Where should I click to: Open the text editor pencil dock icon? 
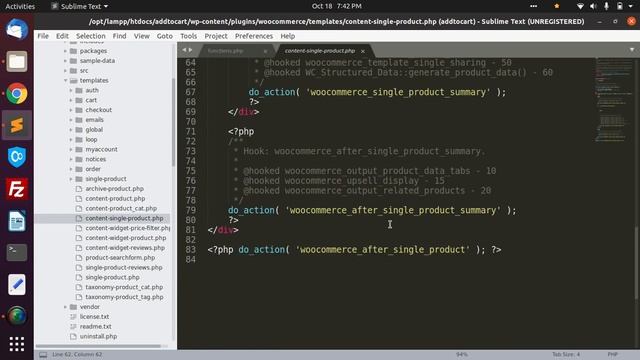click(x=17, y=284)
